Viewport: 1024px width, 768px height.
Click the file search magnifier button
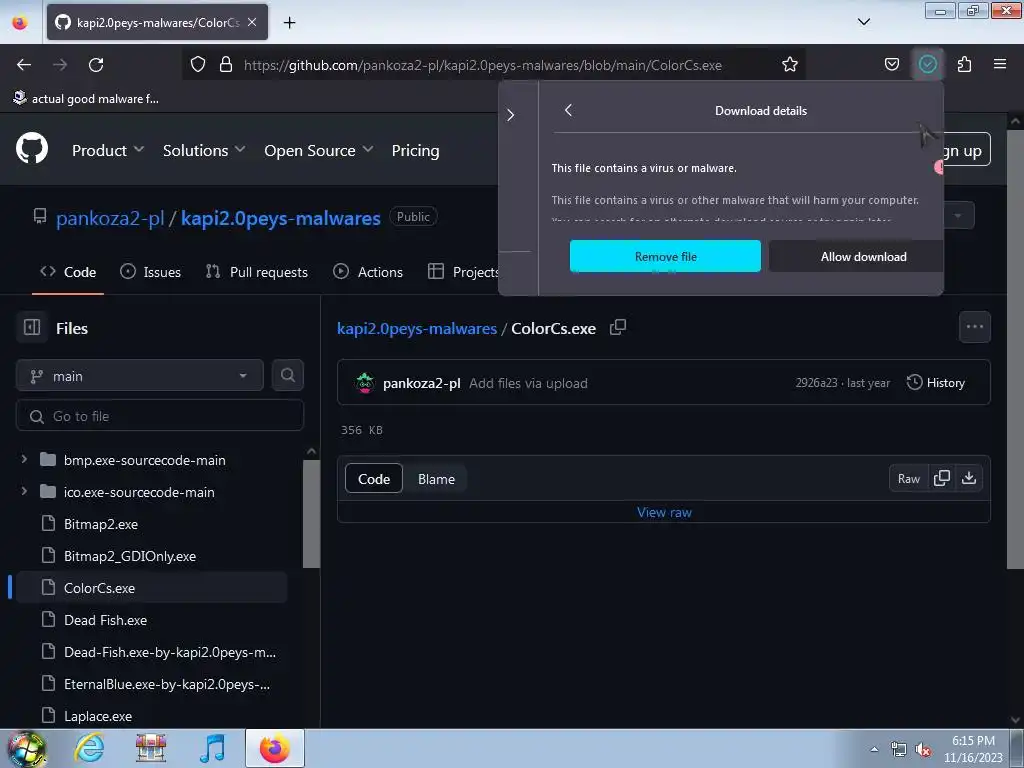tap(287, 375)
